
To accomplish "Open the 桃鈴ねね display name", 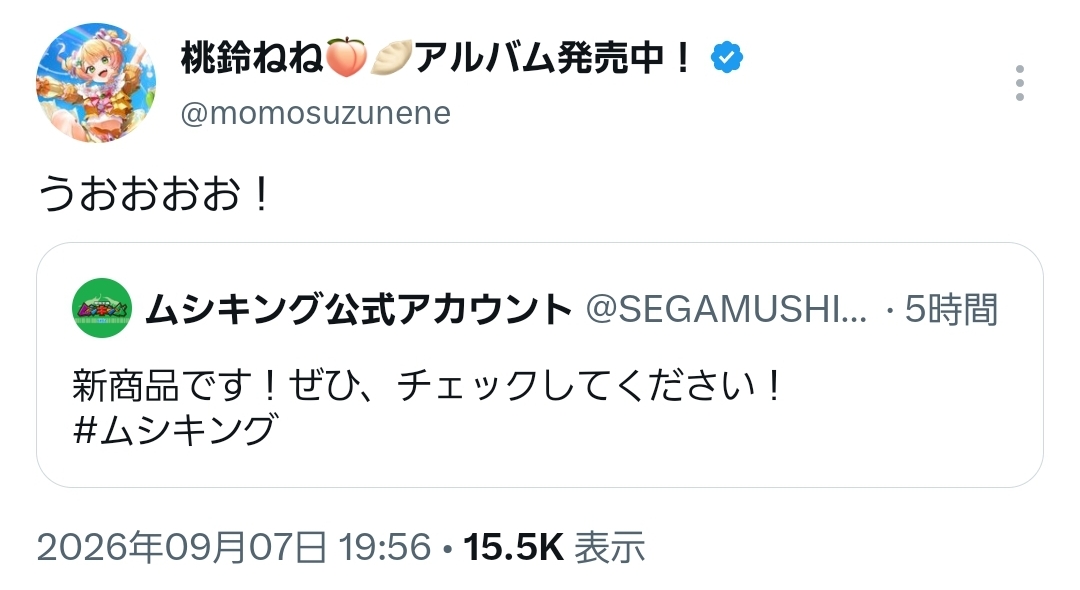I will point(252,58).
